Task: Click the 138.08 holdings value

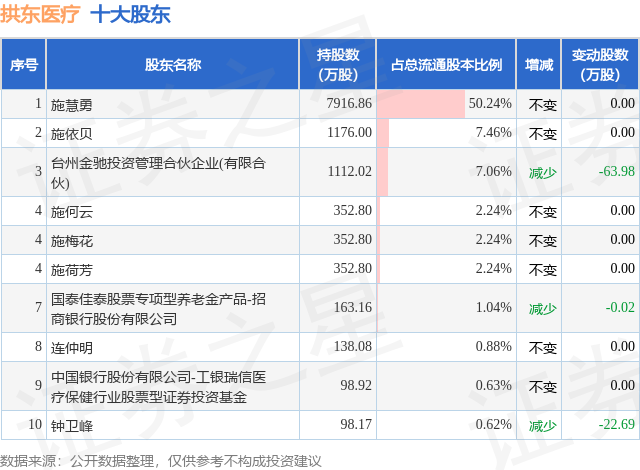Action: click(x=353, y=346)
